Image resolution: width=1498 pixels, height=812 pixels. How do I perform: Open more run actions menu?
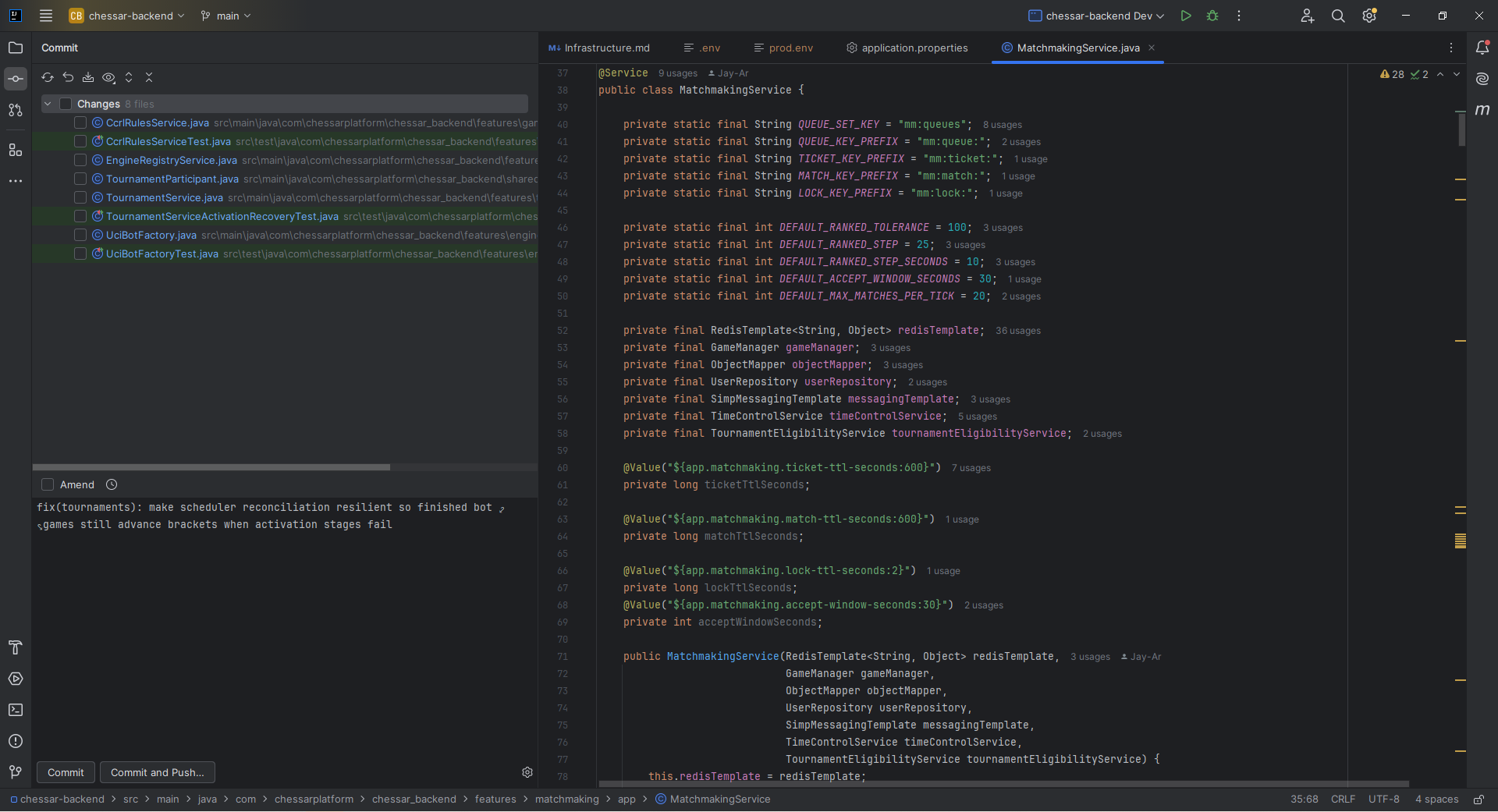[x=1239, y=16]
